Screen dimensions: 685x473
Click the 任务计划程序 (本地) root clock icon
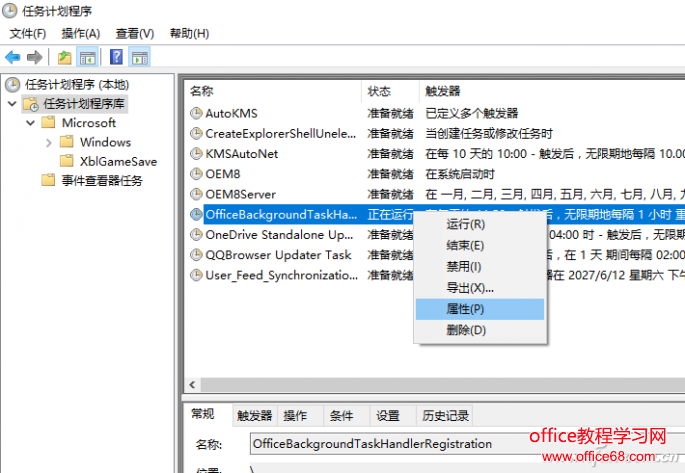click(x=13, y=85)
